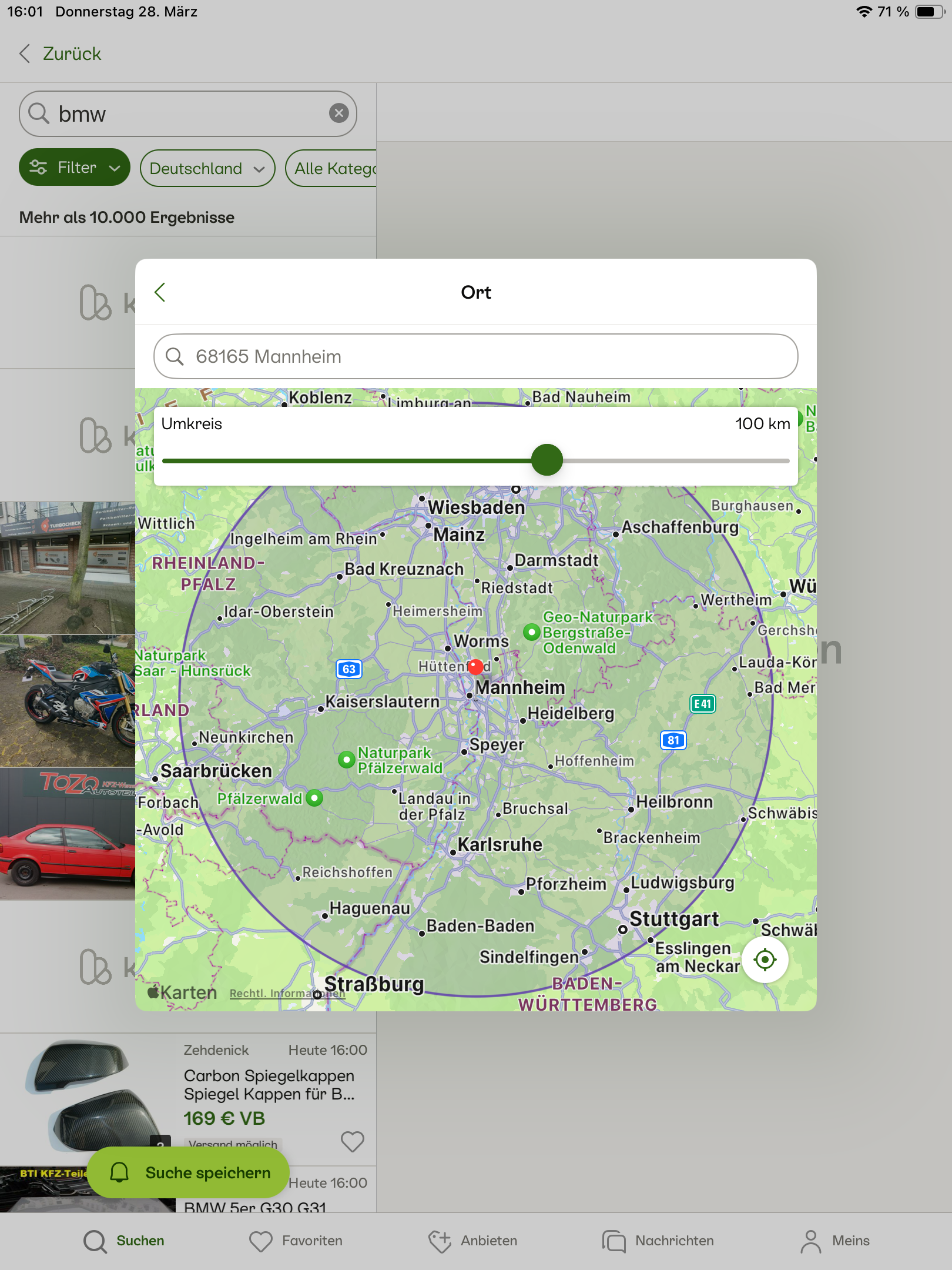Tap the current location crosshair button
The image size is (952, 1270).
tap(765, 960)
